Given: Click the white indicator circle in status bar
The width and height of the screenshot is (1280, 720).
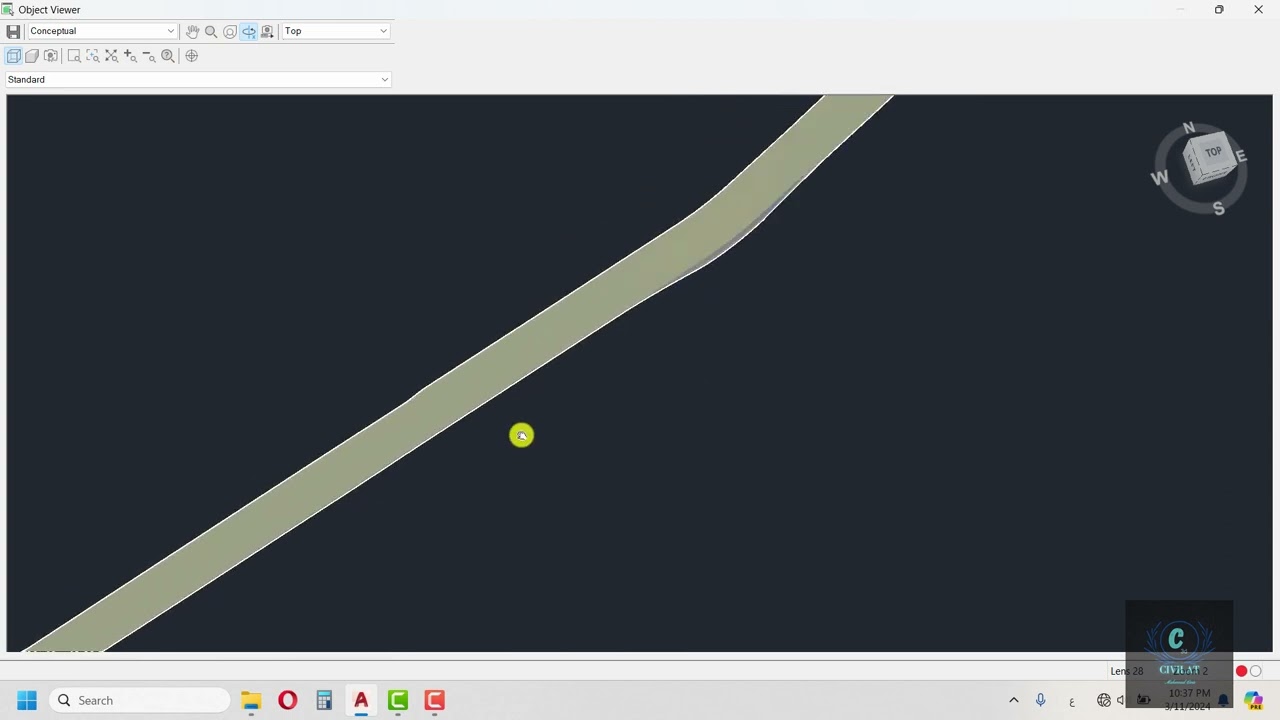Looking at the screenshot, I should tap(1256, 671).
